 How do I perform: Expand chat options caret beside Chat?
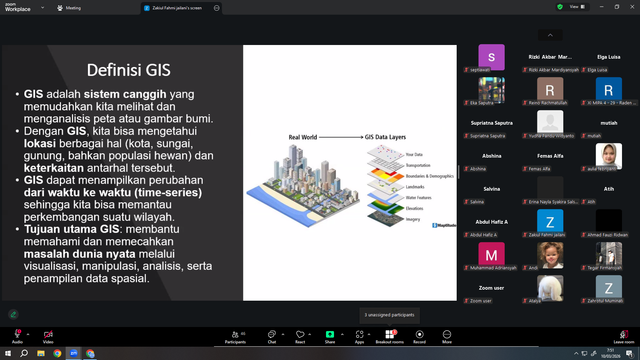point(283,334)
